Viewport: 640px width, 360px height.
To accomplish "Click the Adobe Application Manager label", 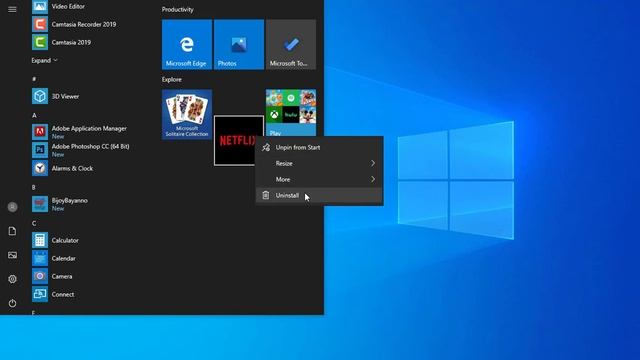I will [89, 128].
